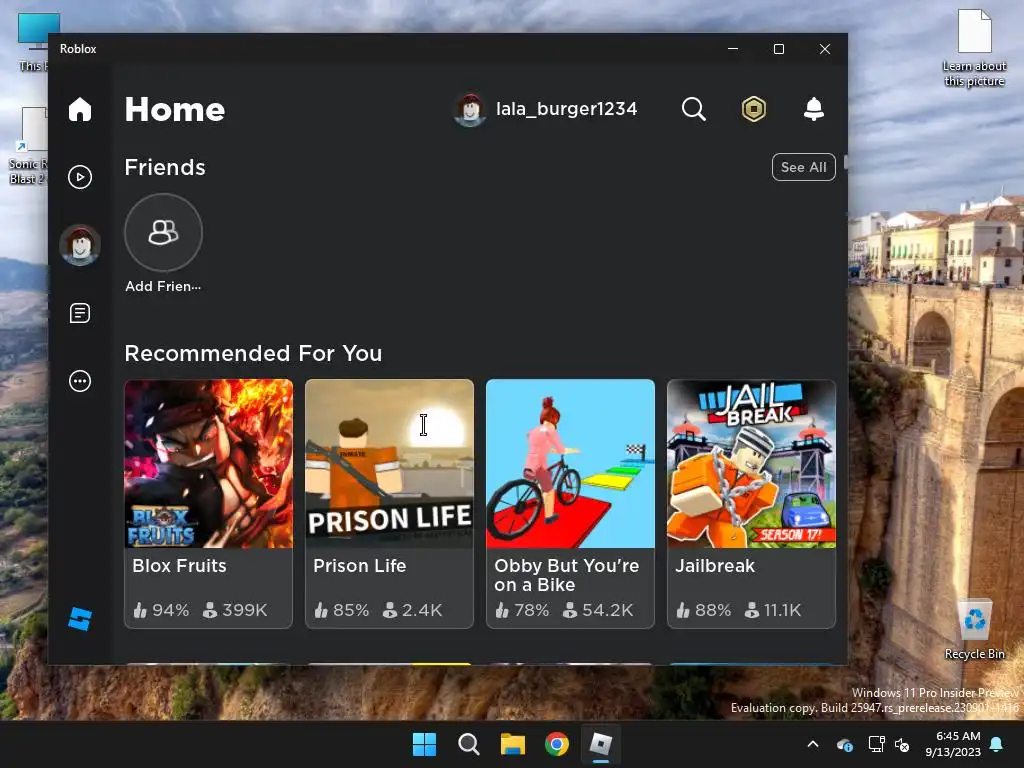Open Obby But You're on a Bike thumbnail
Viewport: 1024px width, 768px height.
tap(570, 464)
